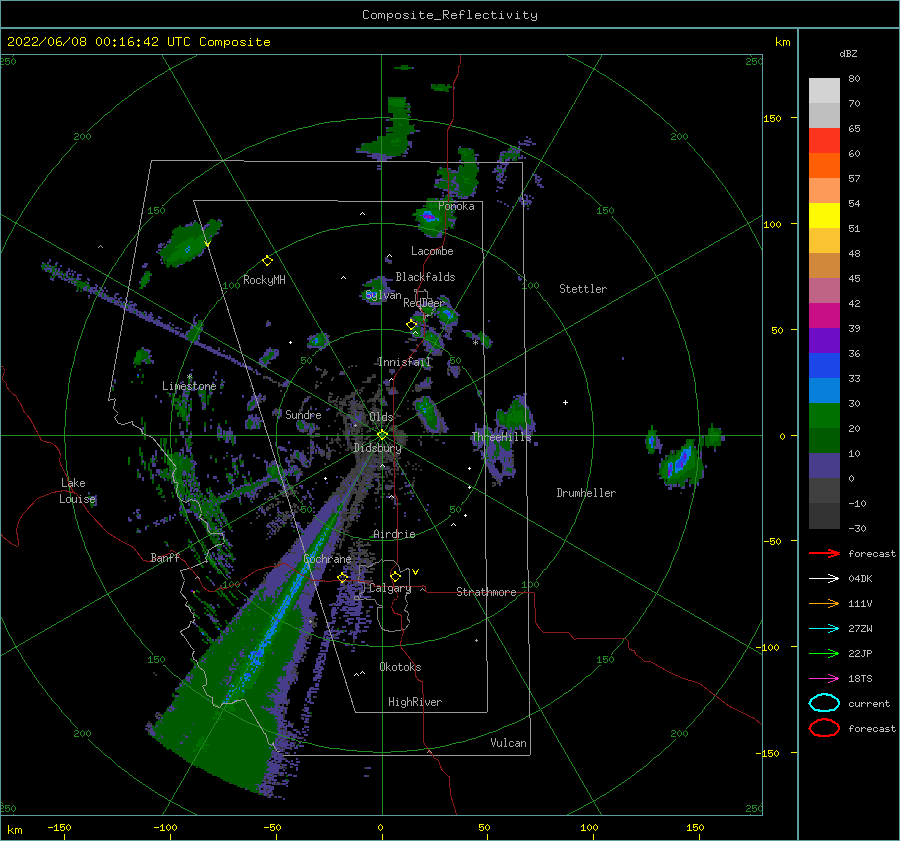The height and width of the screenshot is (841, 900).
Task: Click the red swatch in dBZ legend
Action: click(x=824, y=141)
